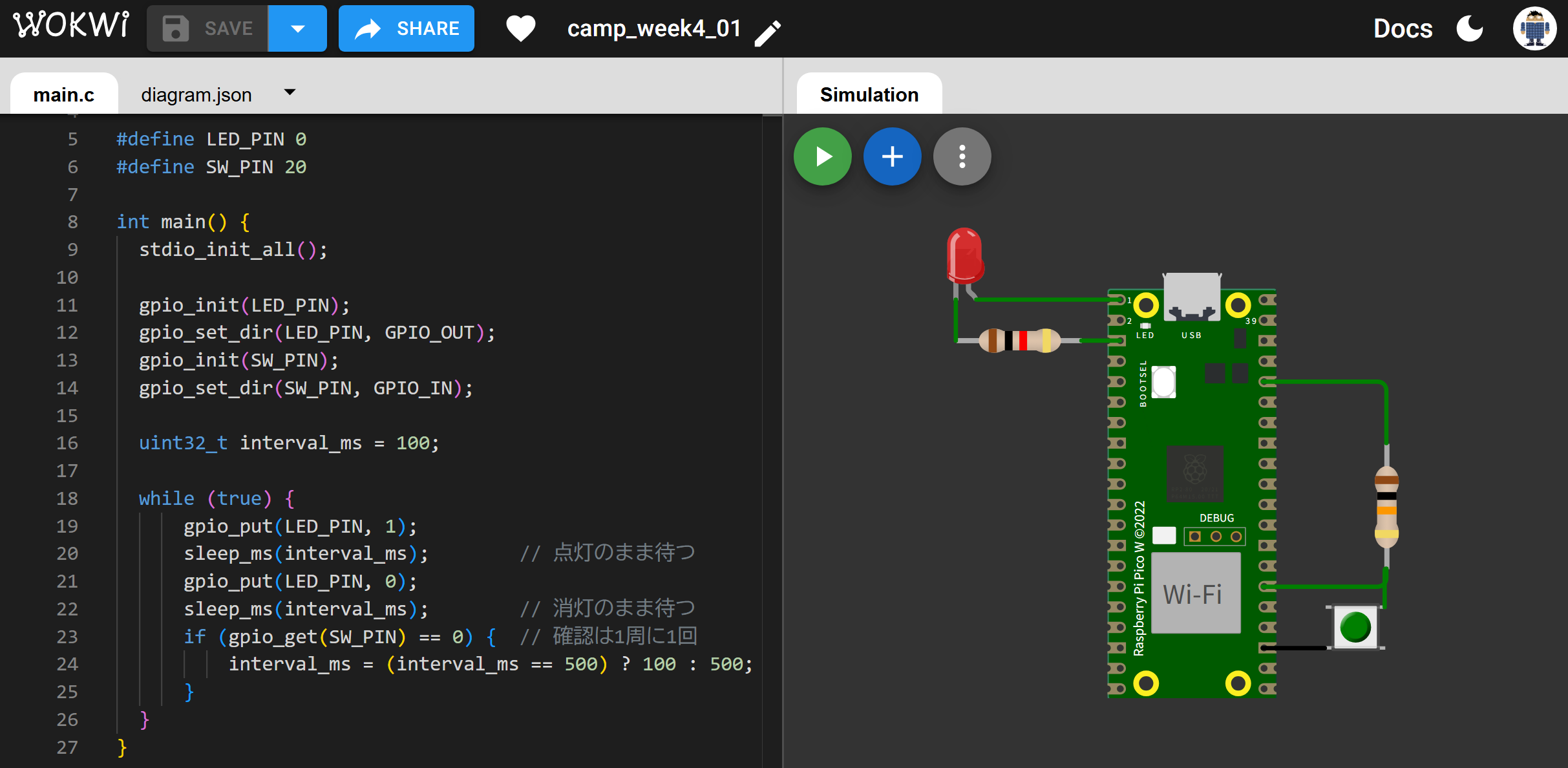Click the Wokwi logo
The height and width of the screenshot is (768, 1568).
click(x=71, y=26)
